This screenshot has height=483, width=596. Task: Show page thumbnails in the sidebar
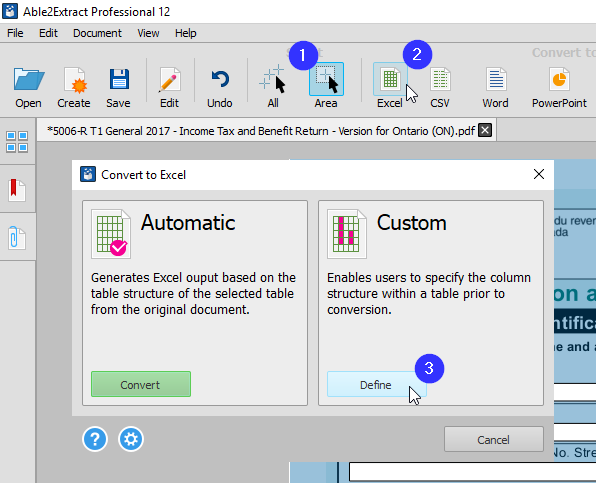(17, 142)
